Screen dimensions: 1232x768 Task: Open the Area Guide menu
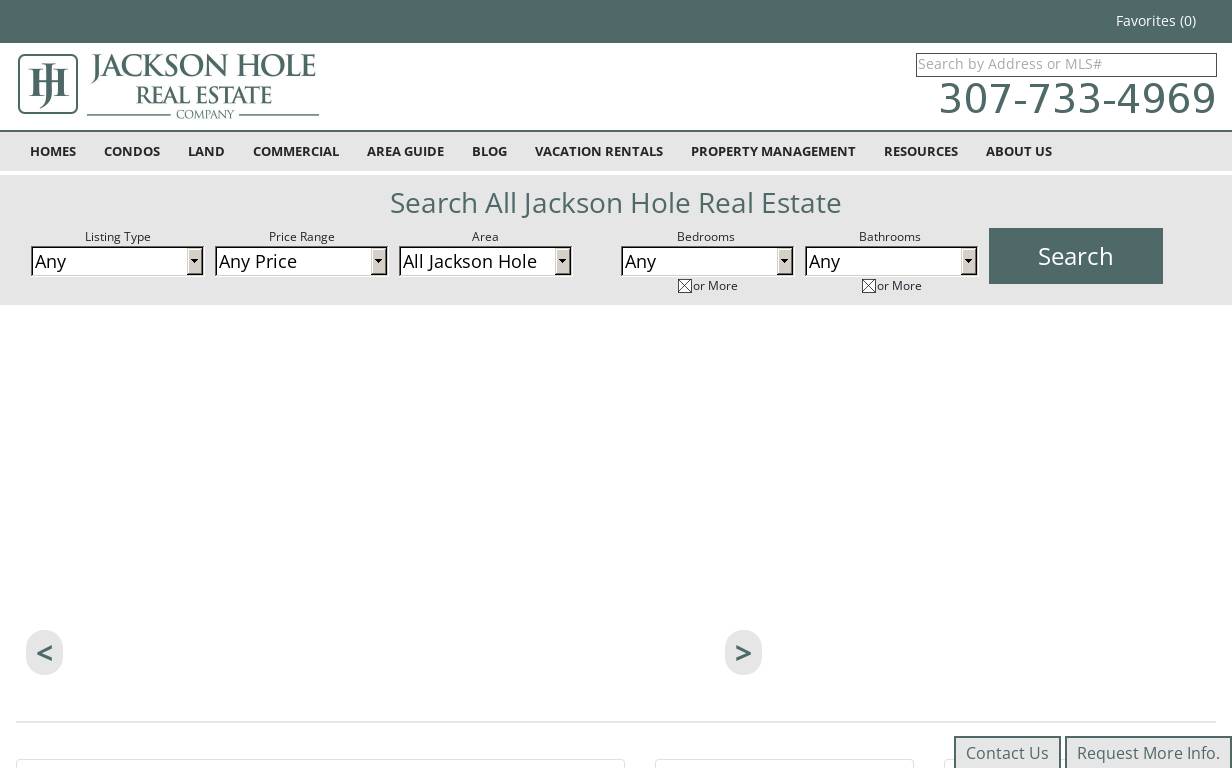click(x=405, y=151)
